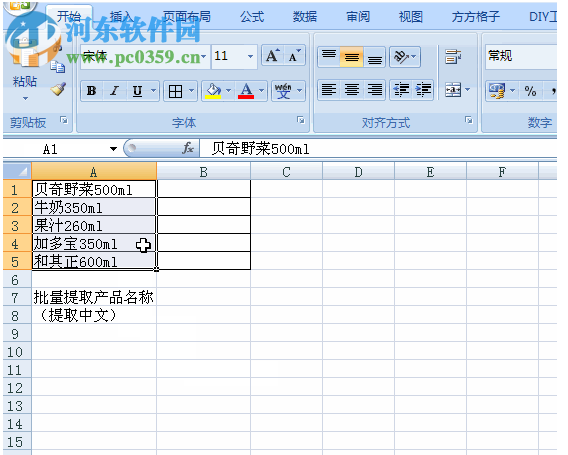Open the underline style dropdown arrow

[153, 91]
